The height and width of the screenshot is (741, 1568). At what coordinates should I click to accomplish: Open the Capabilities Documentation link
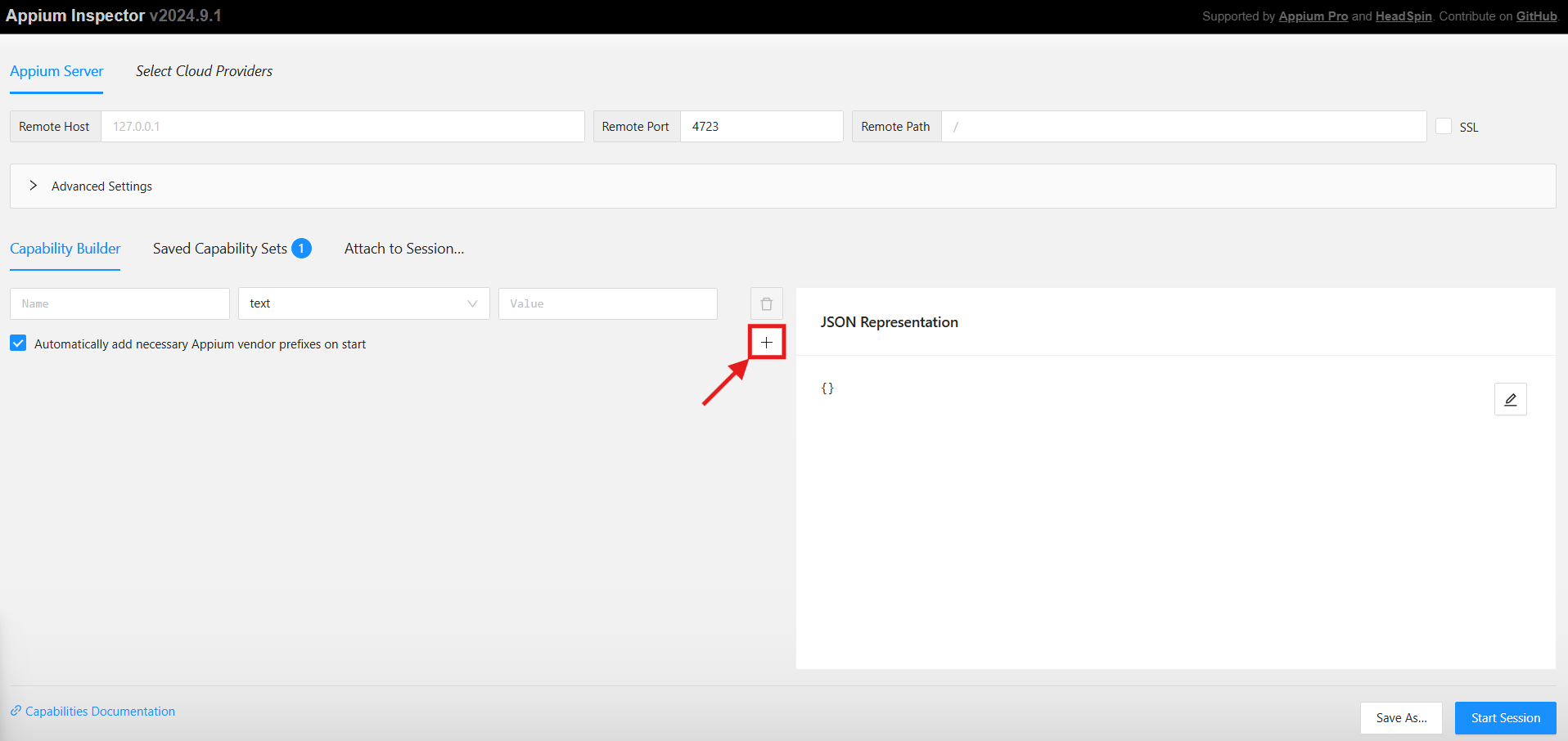tap(100, 712)
